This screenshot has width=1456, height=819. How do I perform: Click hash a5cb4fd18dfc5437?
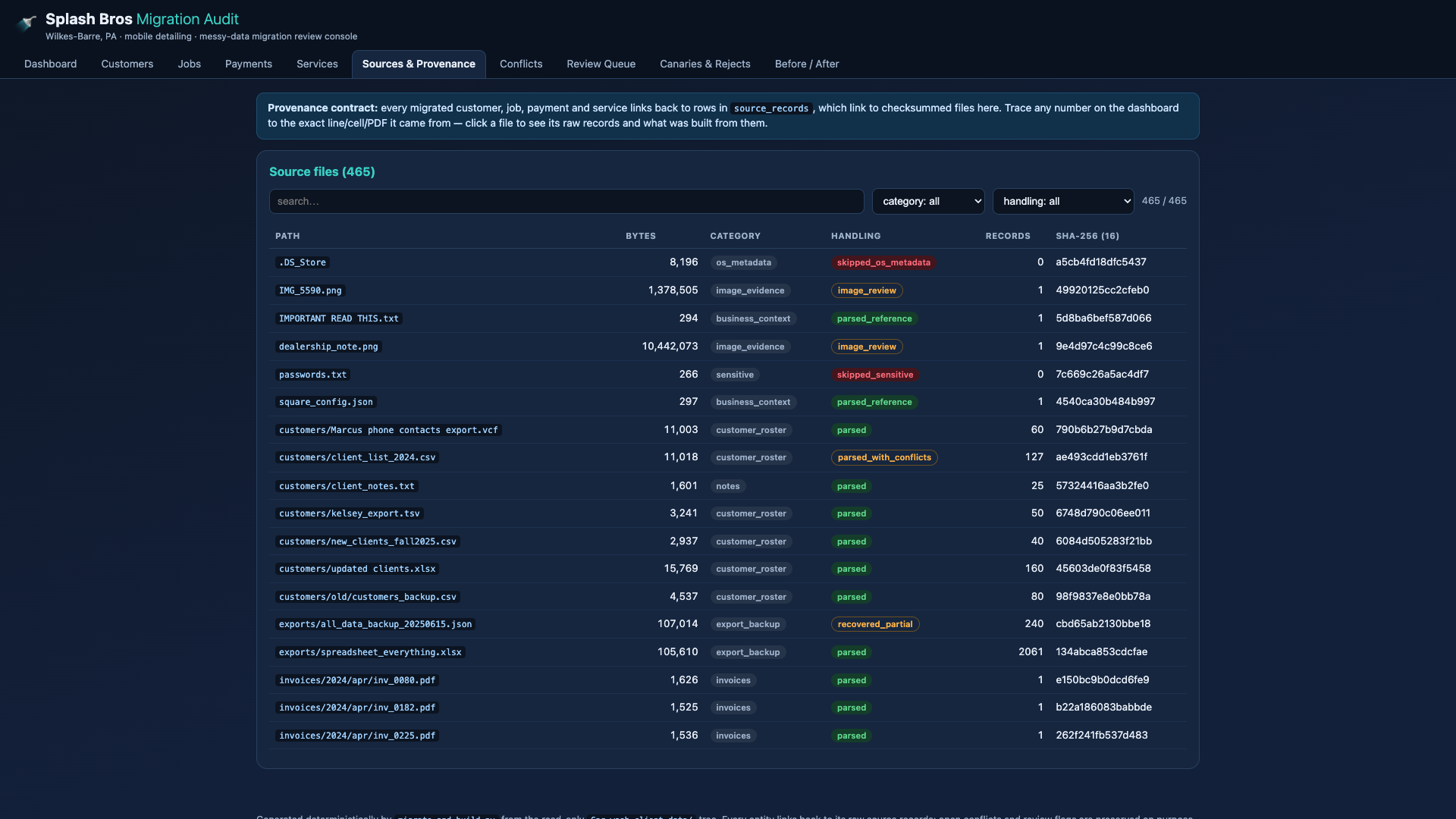pyautogui.click(x=1101, y=262)
